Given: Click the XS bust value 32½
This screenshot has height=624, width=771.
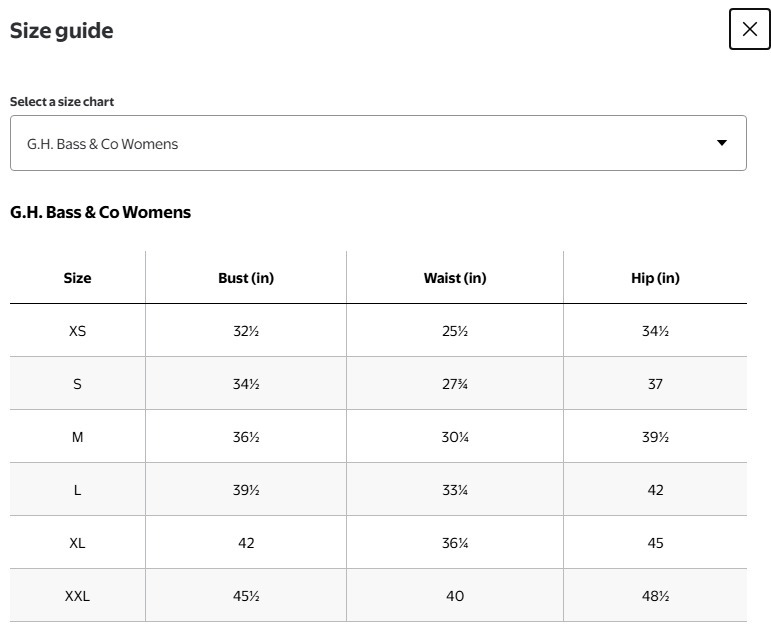Looking at the screenshot, I should (x=246, y=331).
